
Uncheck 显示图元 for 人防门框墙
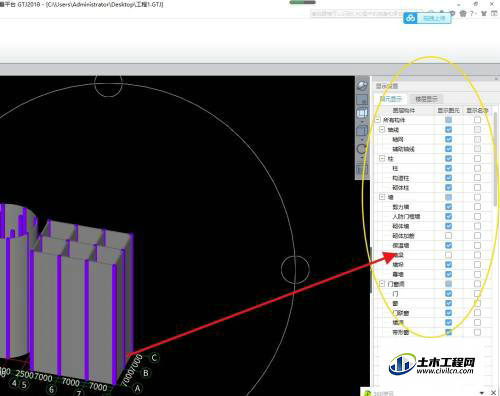tap(448, 216)
